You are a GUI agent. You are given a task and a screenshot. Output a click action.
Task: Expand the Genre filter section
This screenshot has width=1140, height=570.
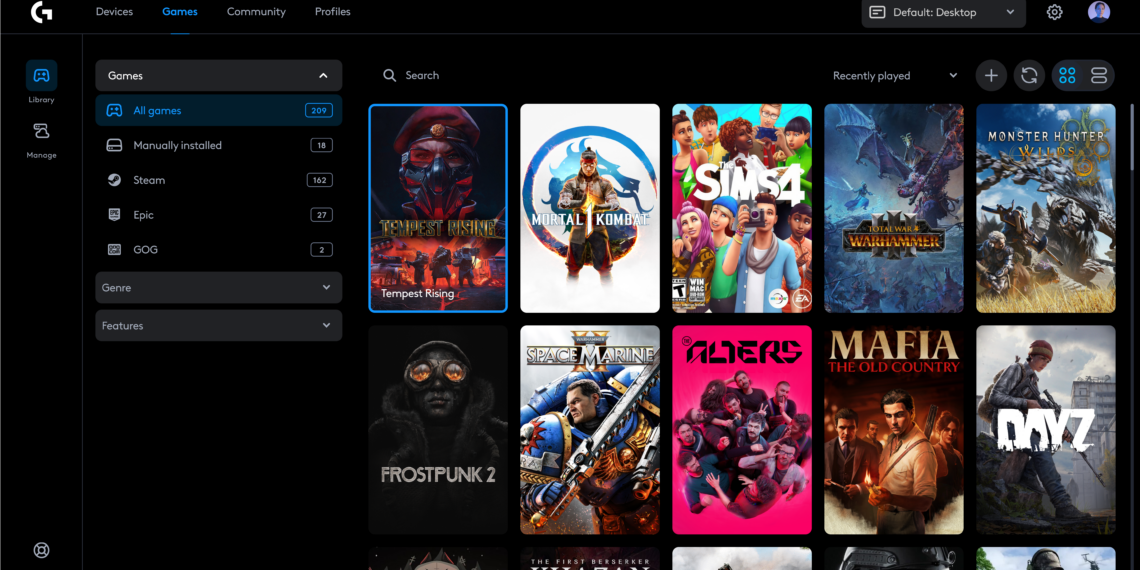tap(219, 288)
